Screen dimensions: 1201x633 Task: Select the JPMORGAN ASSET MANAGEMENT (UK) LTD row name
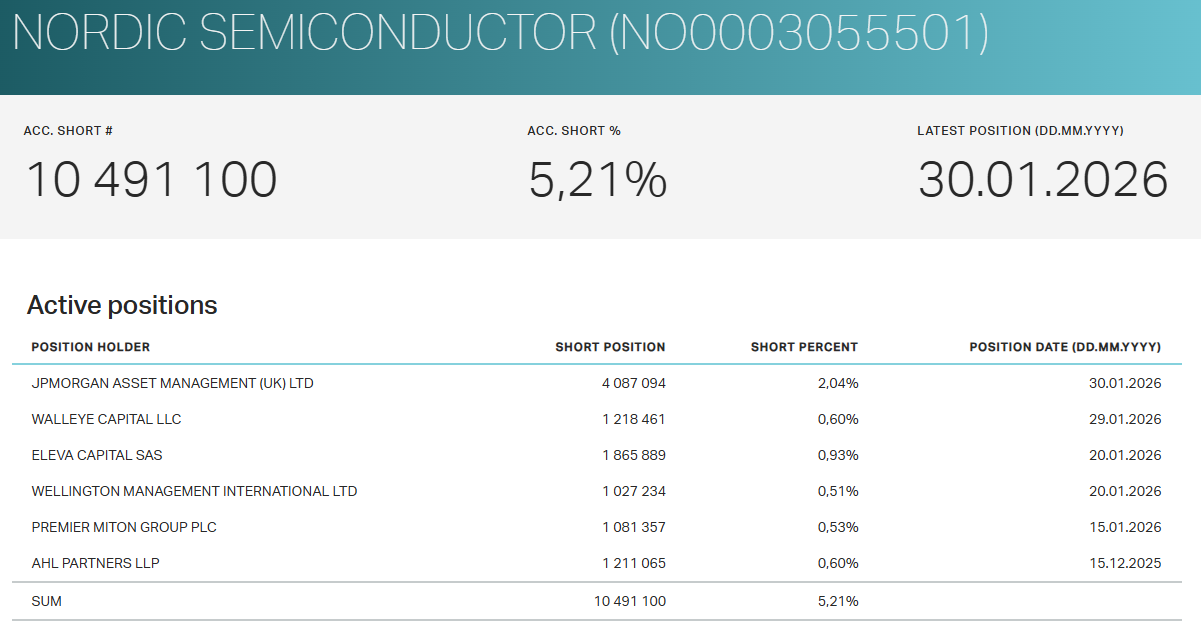coord(172,383)
